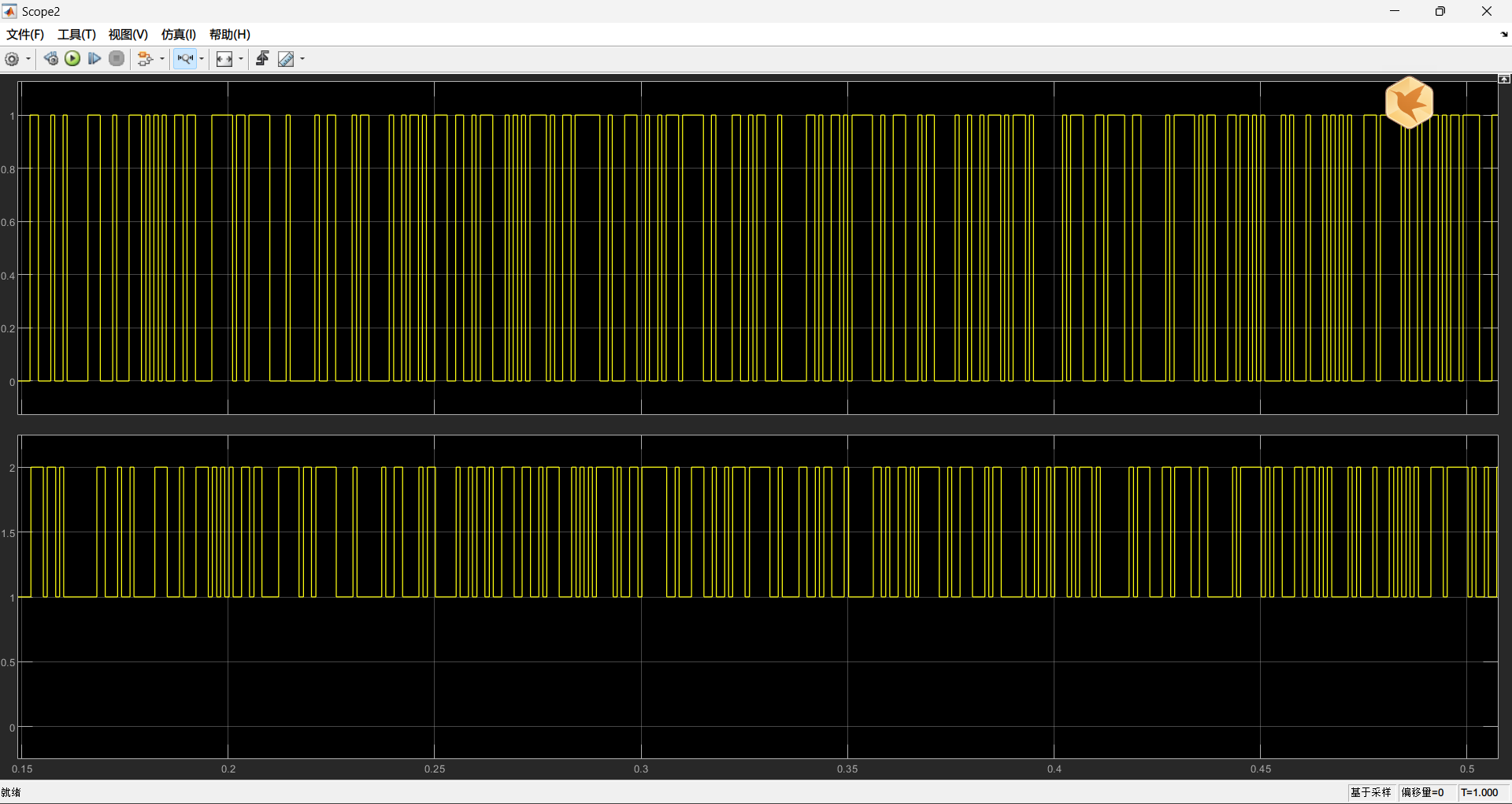Click the maximize-axes button at plot corner

(x=1503, y=79)
